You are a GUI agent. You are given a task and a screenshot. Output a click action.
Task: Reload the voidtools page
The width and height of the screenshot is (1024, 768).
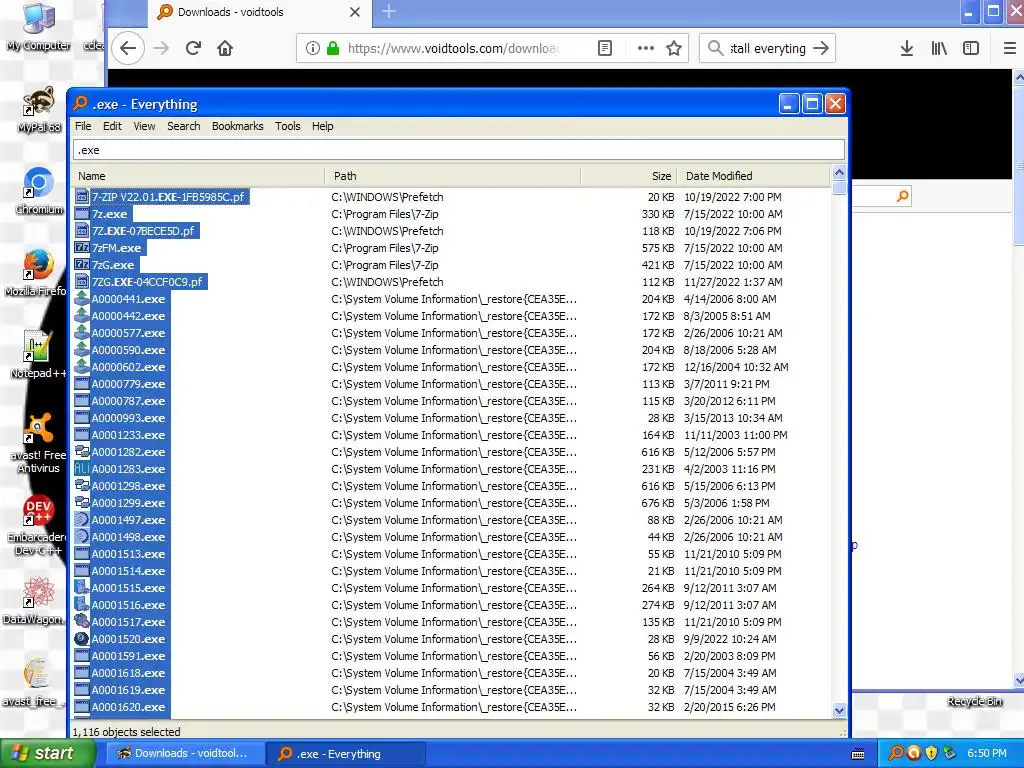click(x=193, y=48)
